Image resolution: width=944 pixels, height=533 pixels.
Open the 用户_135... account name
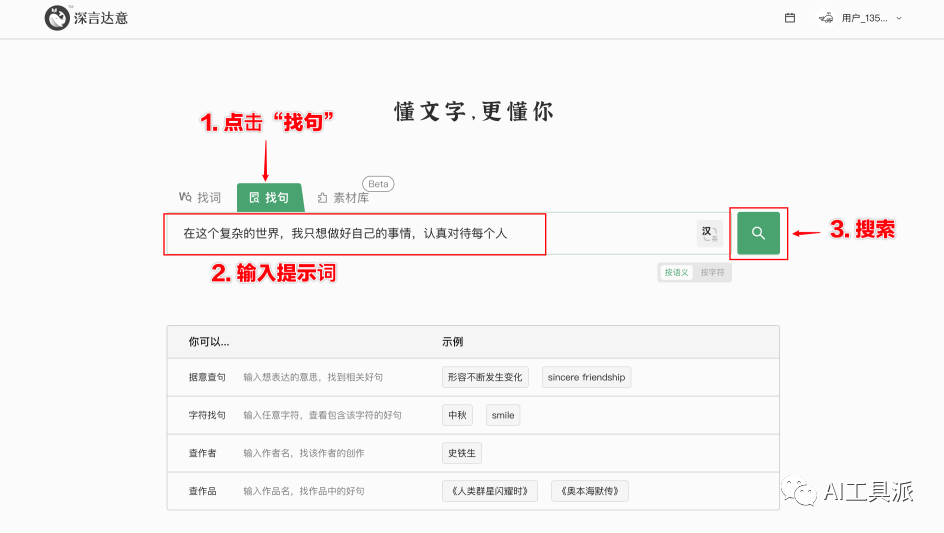point(865,18)
